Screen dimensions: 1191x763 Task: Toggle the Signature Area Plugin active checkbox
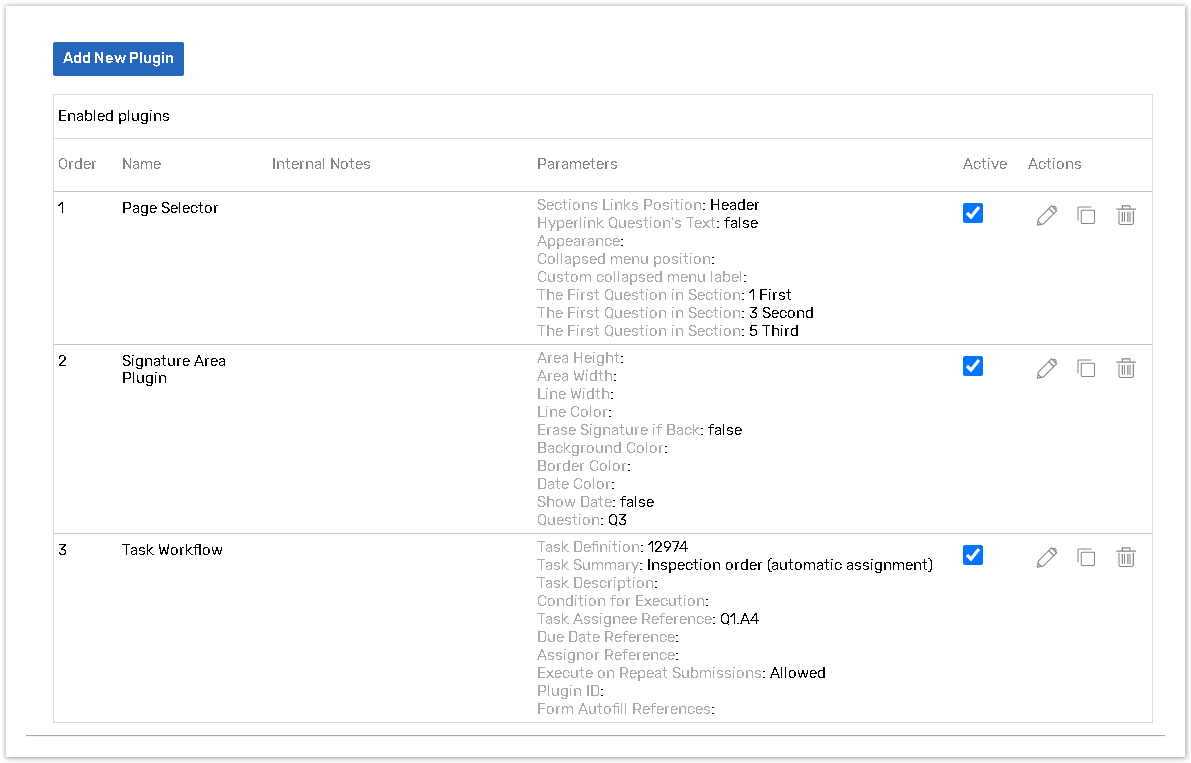(972, 366)
